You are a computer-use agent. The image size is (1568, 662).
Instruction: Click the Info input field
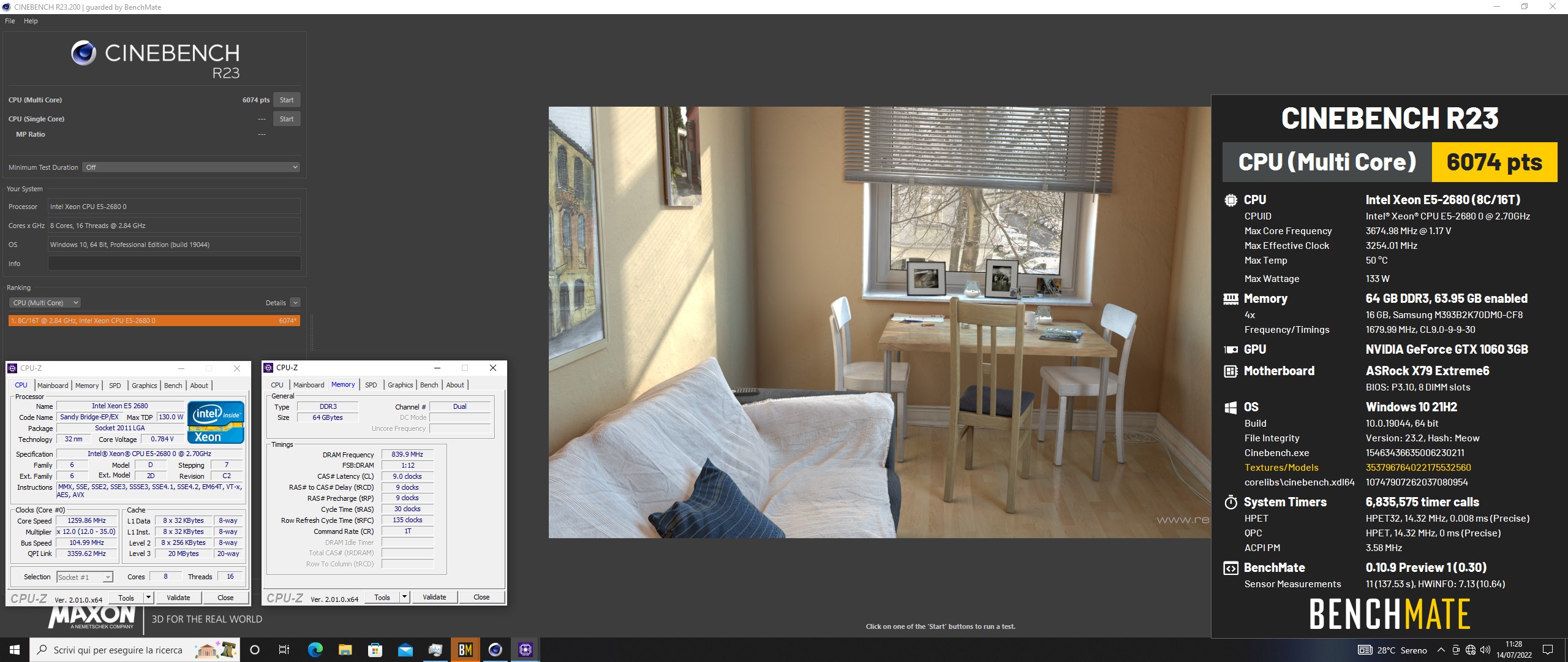click(x=174, y=264)
